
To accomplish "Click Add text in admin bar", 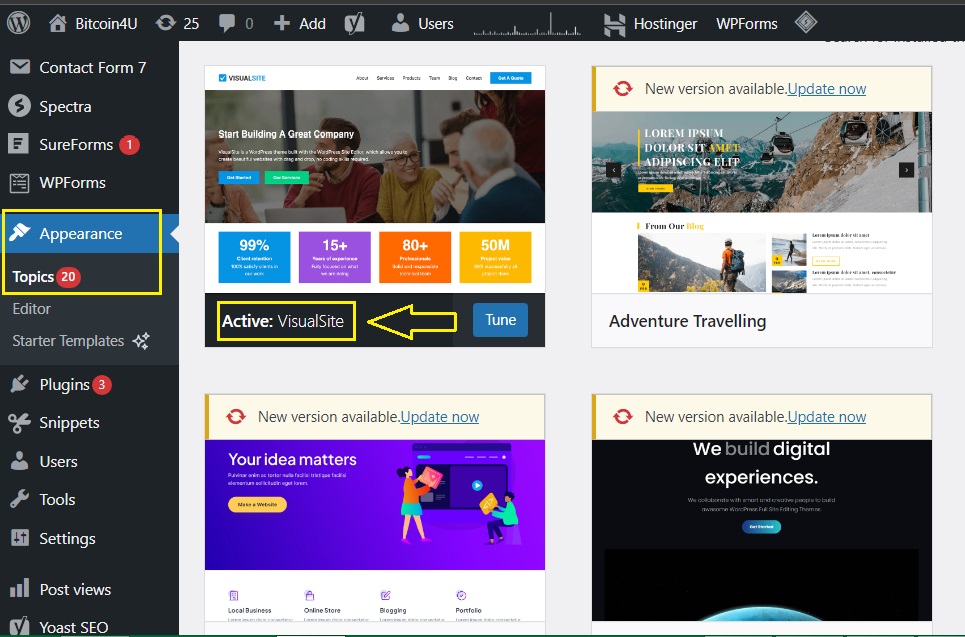I will [312, 24].
